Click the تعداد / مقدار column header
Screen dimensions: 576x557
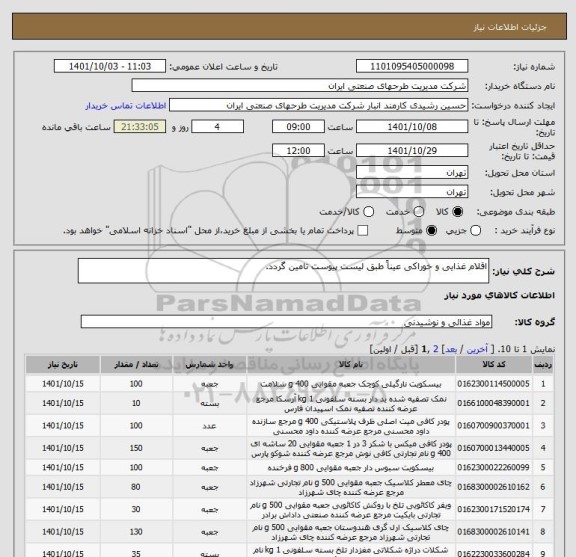point(136,364)
